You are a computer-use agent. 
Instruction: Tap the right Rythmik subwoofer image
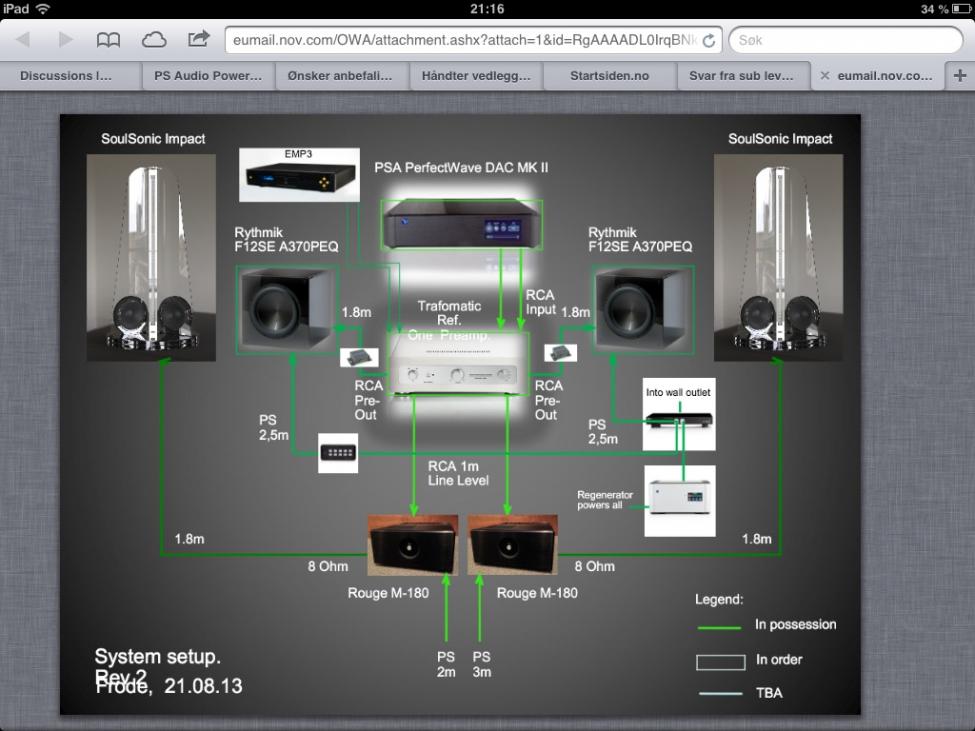point(642,310)
